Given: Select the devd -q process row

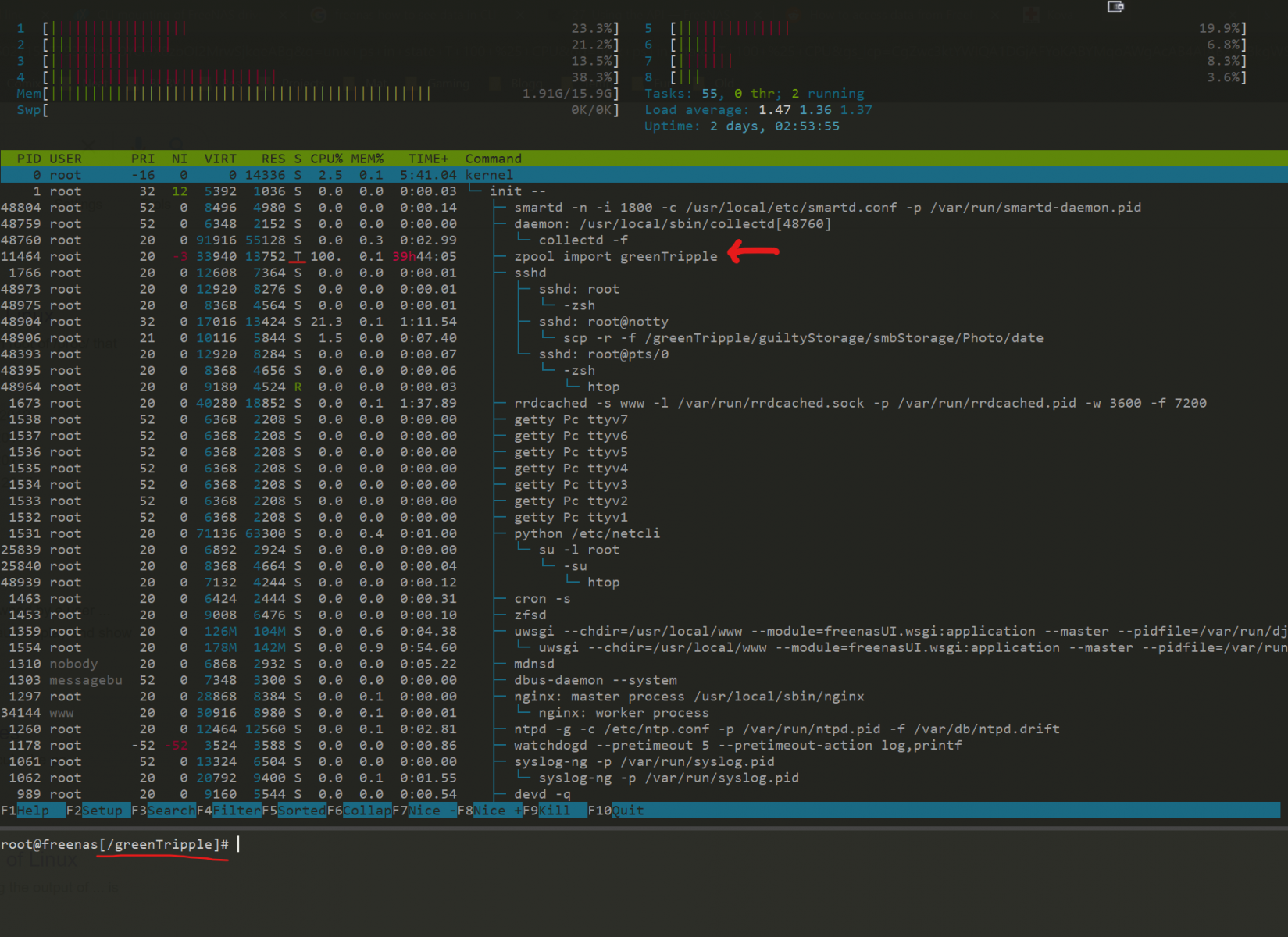Looking at the screenshot, I should (644, 794).
